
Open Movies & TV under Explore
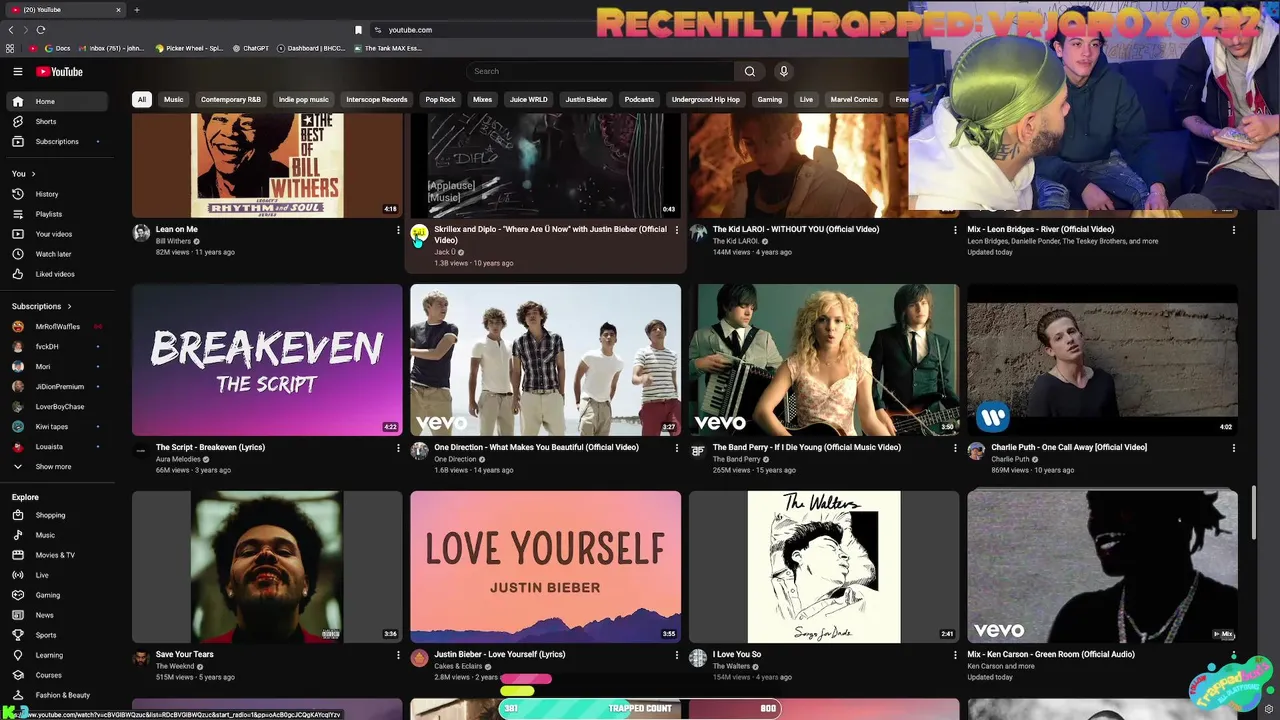(x=56, y=555)
